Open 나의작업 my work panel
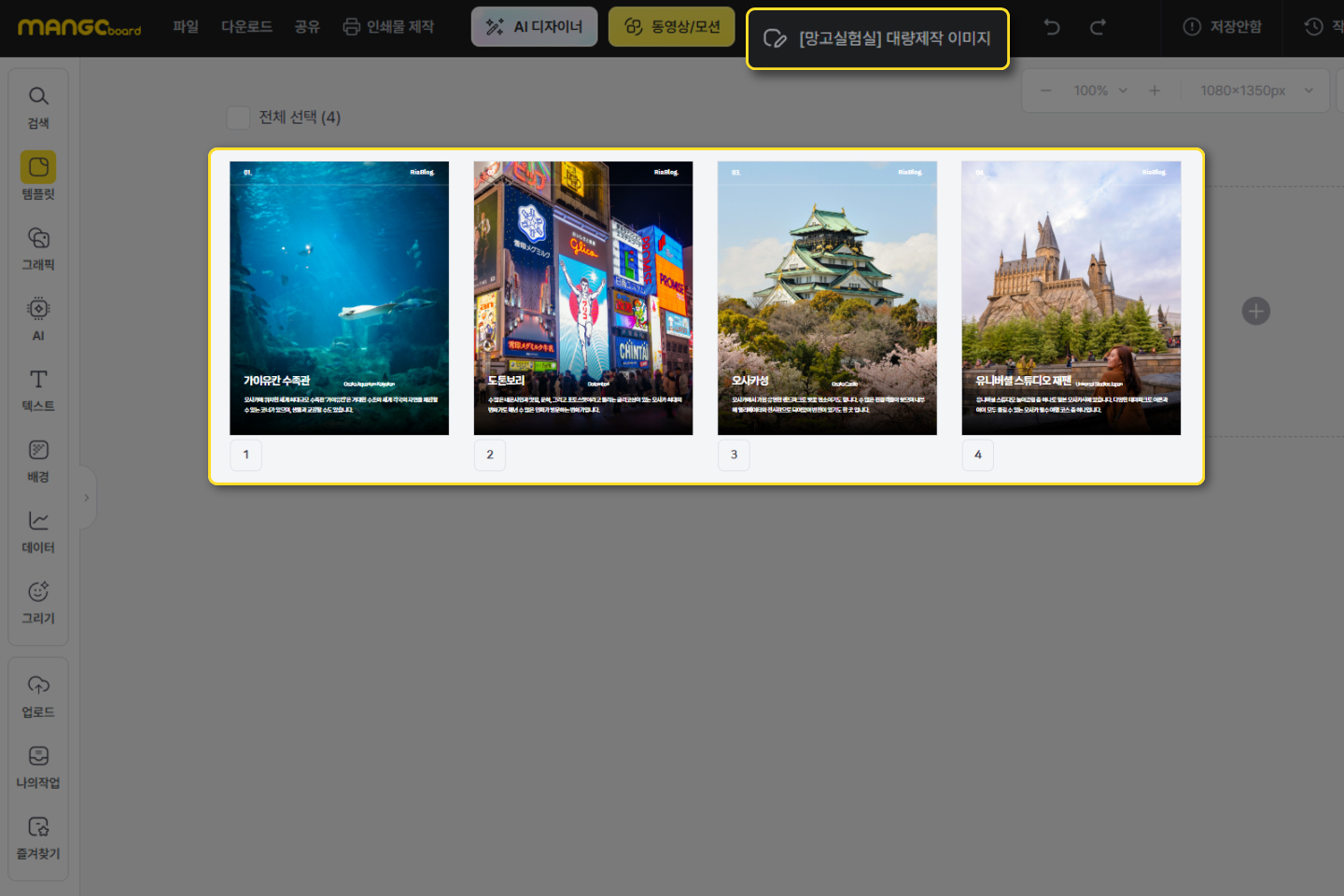 tap(38, 767)
